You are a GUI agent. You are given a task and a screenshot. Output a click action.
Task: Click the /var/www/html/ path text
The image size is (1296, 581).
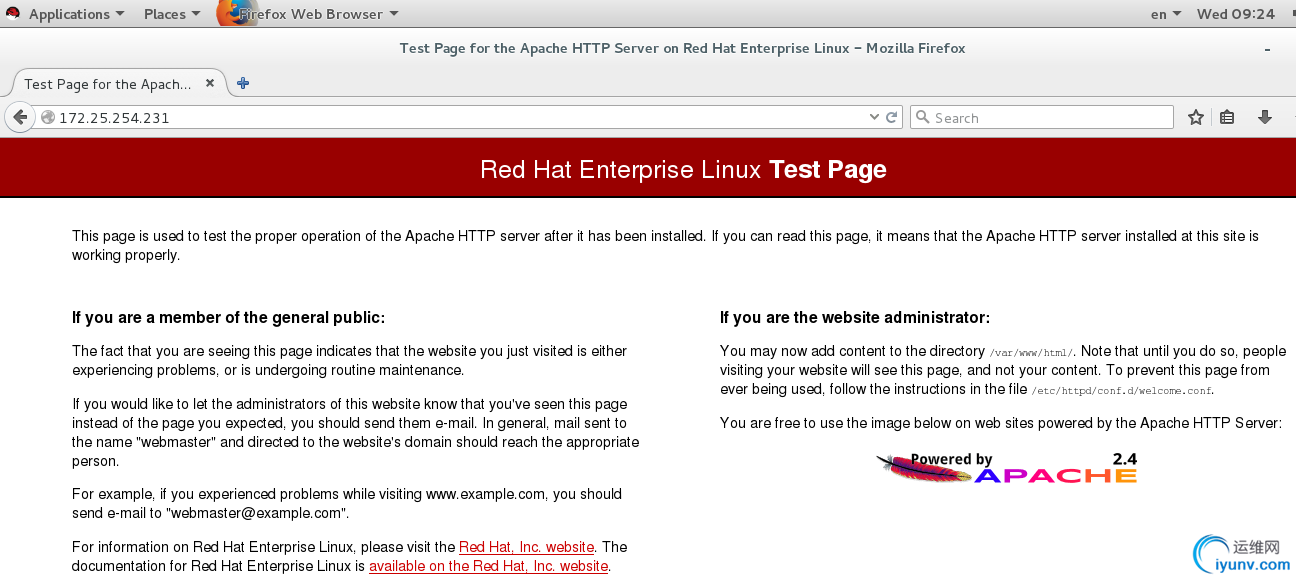(1032, 352)
